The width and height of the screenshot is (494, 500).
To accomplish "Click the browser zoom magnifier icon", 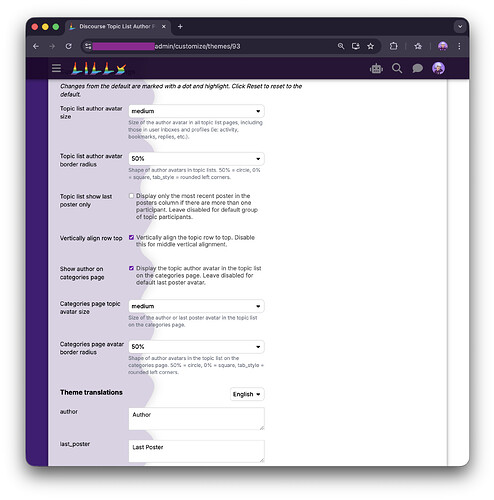I will pos(341,46).
